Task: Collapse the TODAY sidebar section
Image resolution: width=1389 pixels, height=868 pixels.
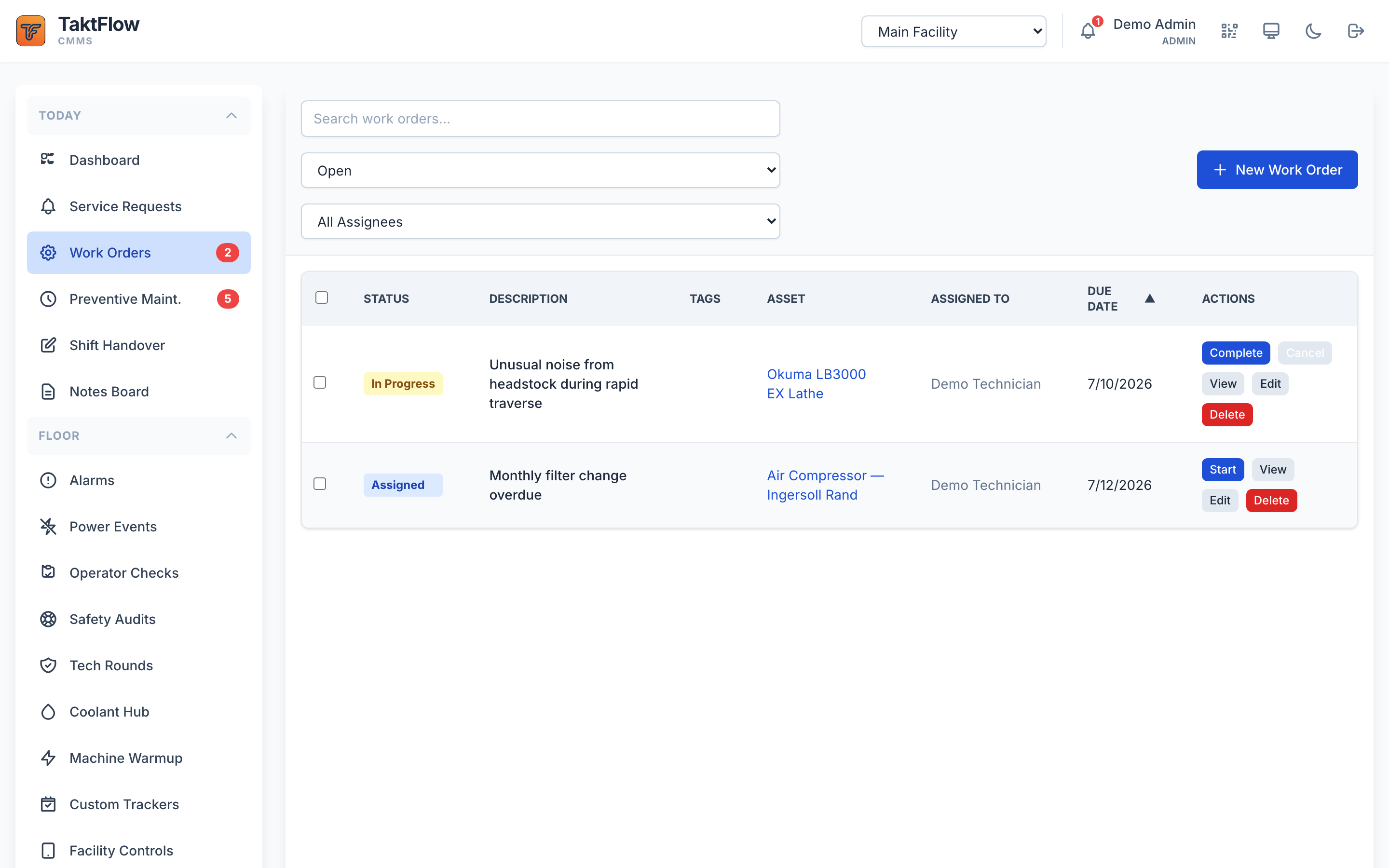Action: [x=139, y=115]
